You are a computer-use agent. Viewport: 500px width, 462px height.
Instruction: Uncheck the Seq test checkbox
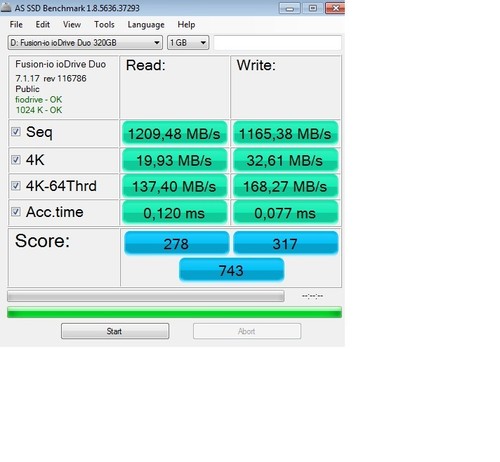coord(16,132)
